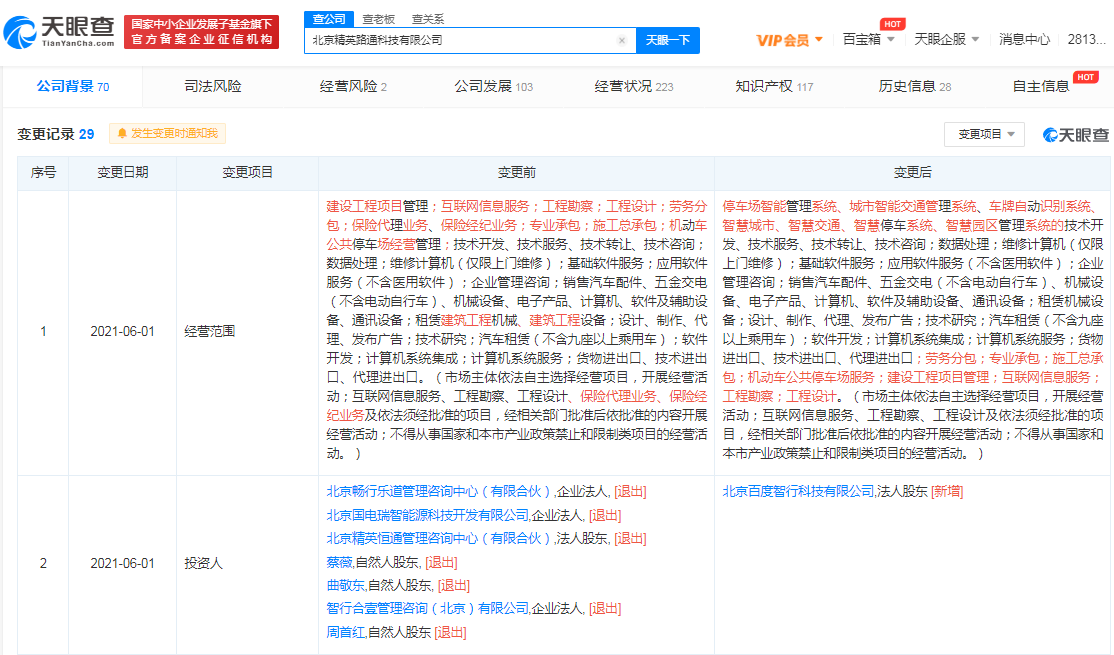Image resolution: width=1114 pixels, height=655 pixels.
Task: Switch to the 查关系 search tab
Action: tap(428, 19)
